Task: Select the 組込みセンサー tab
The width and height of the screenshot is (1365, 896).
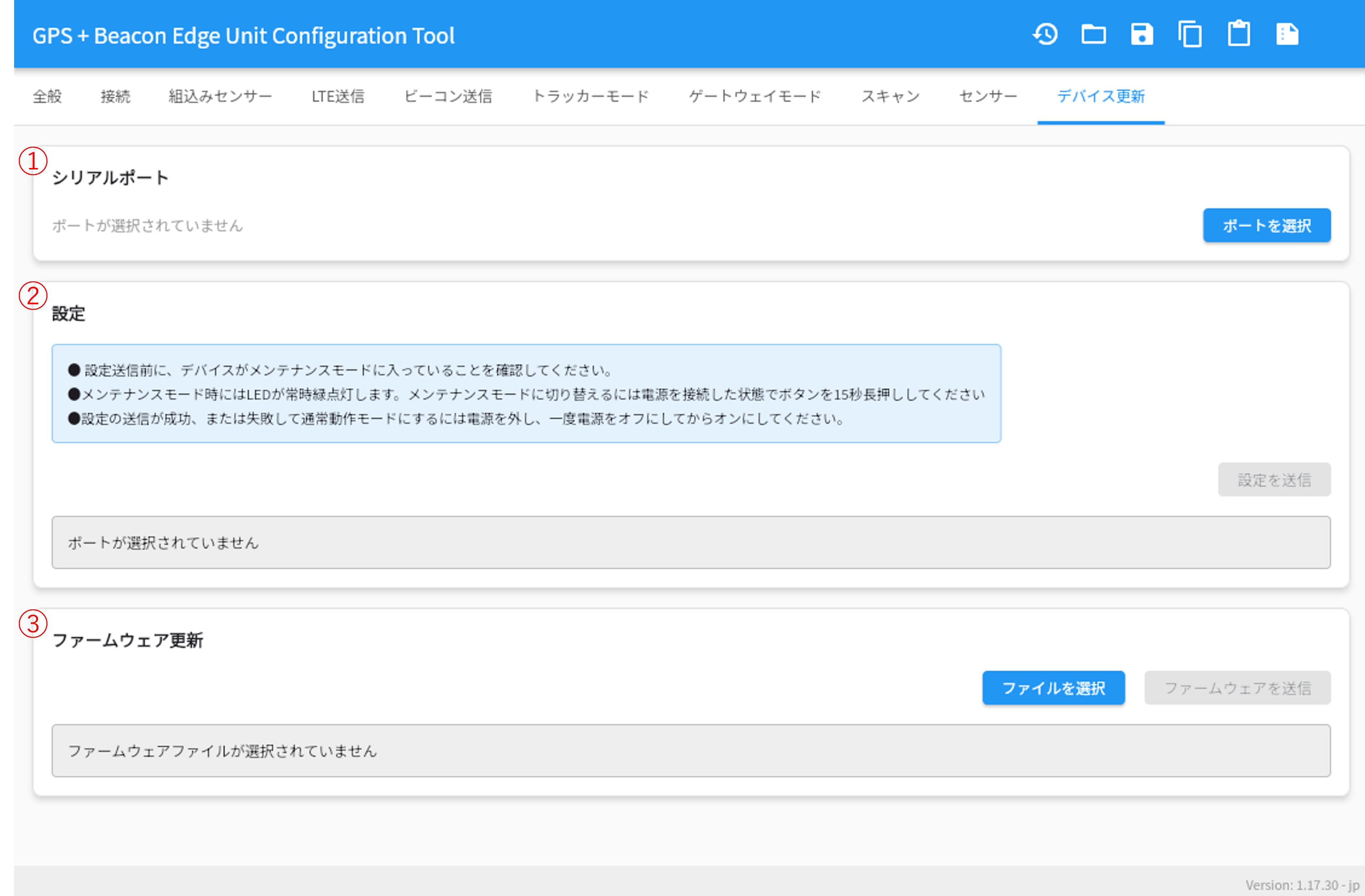Action: (x=220, y=96)
